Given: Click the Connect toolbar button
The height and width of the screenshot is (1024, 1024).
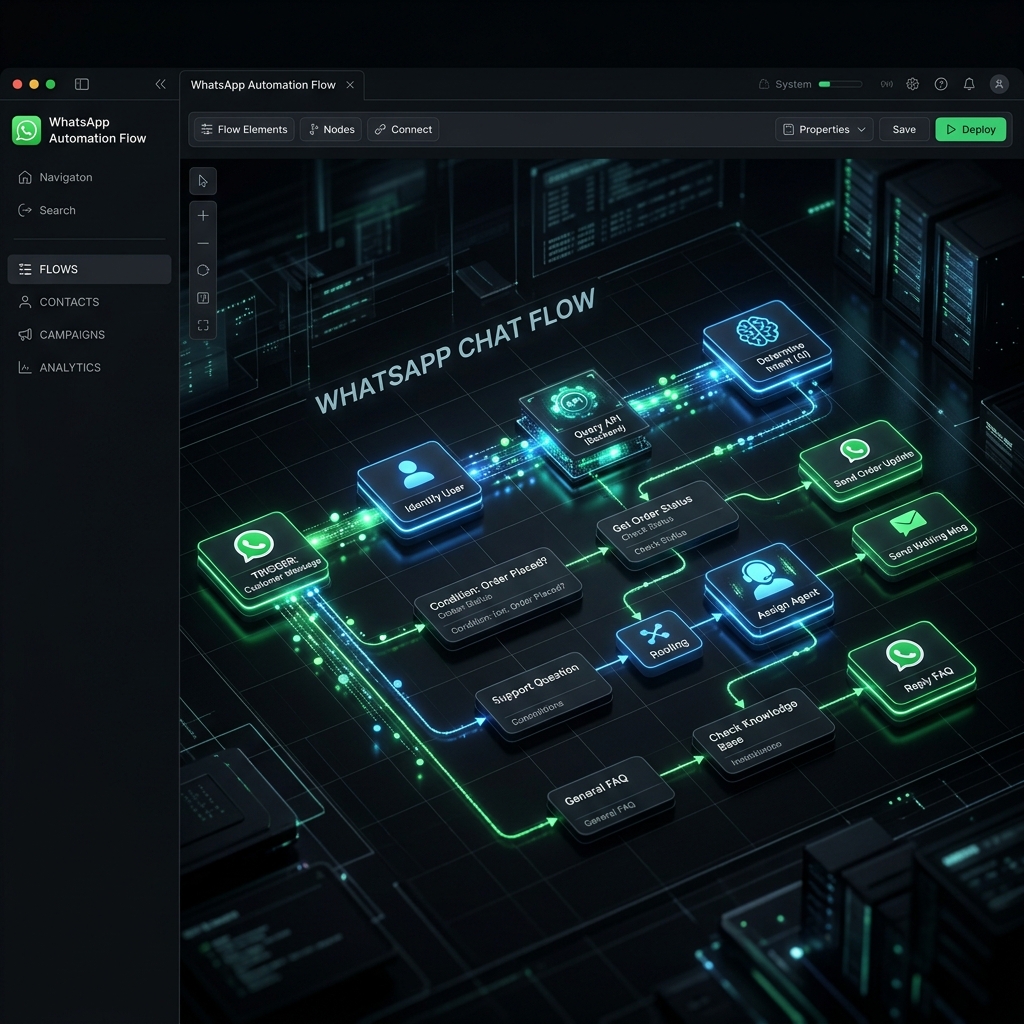Looking at the screenshot, I should (403, 129).
